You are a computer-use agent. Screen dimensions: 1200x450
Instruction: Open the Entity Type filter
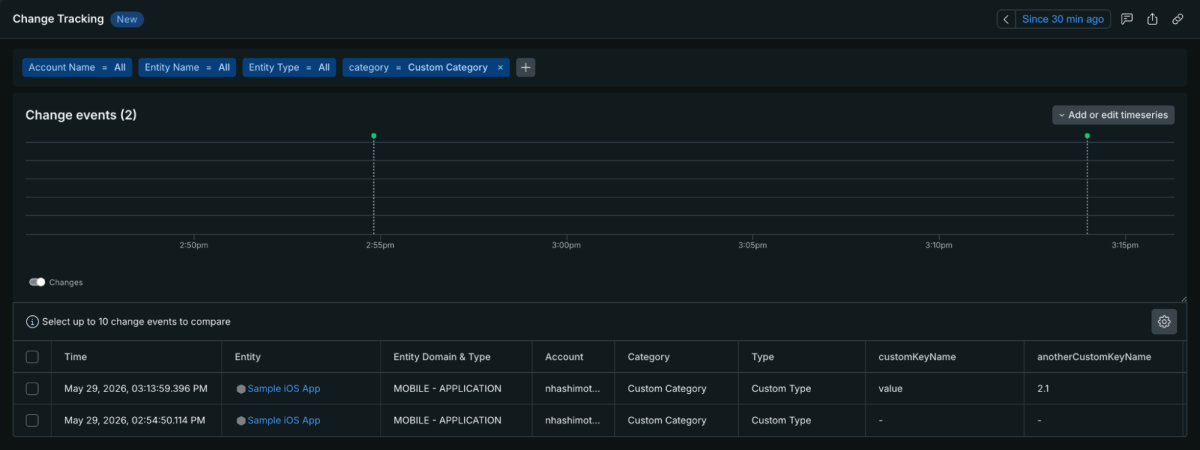tap(289, 67)
